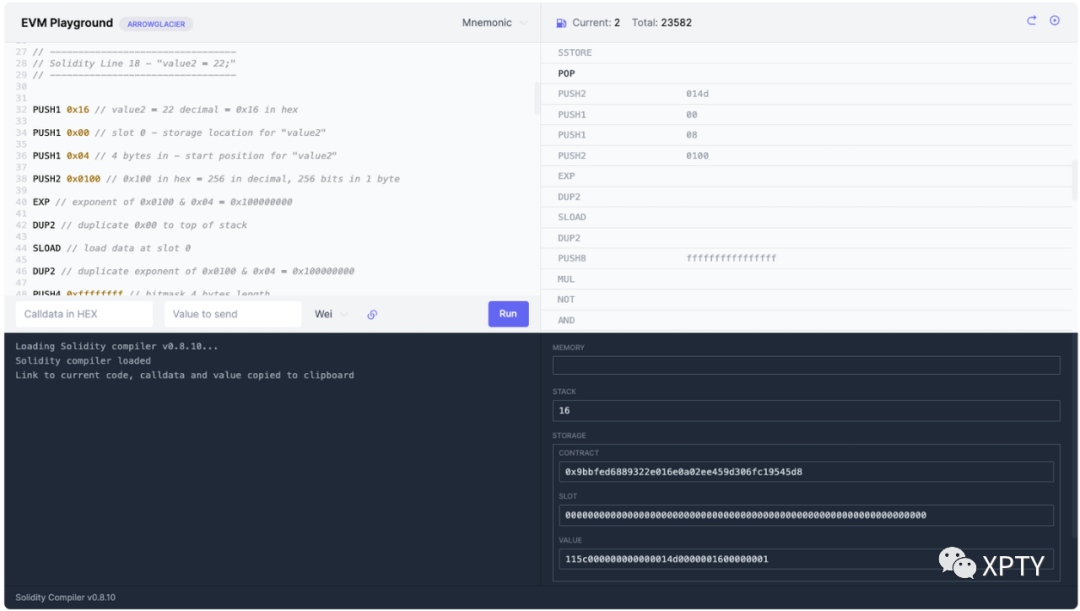Click the gas pump icon beside Current

tap(561, 22)
